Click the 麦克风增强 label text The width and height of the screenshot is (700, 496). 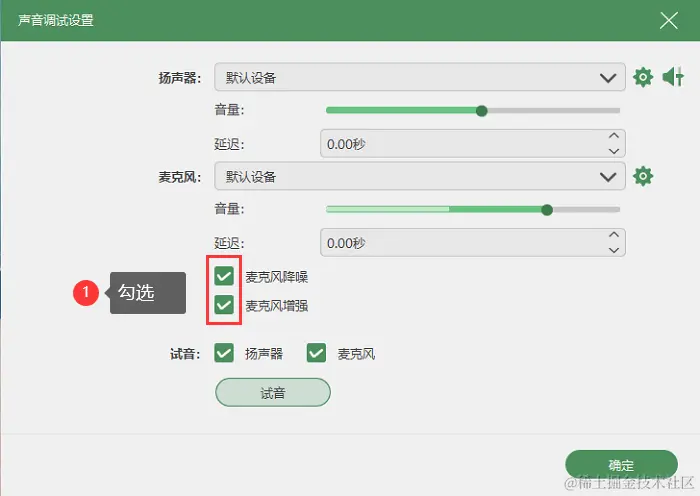click(x=276, y=306)
